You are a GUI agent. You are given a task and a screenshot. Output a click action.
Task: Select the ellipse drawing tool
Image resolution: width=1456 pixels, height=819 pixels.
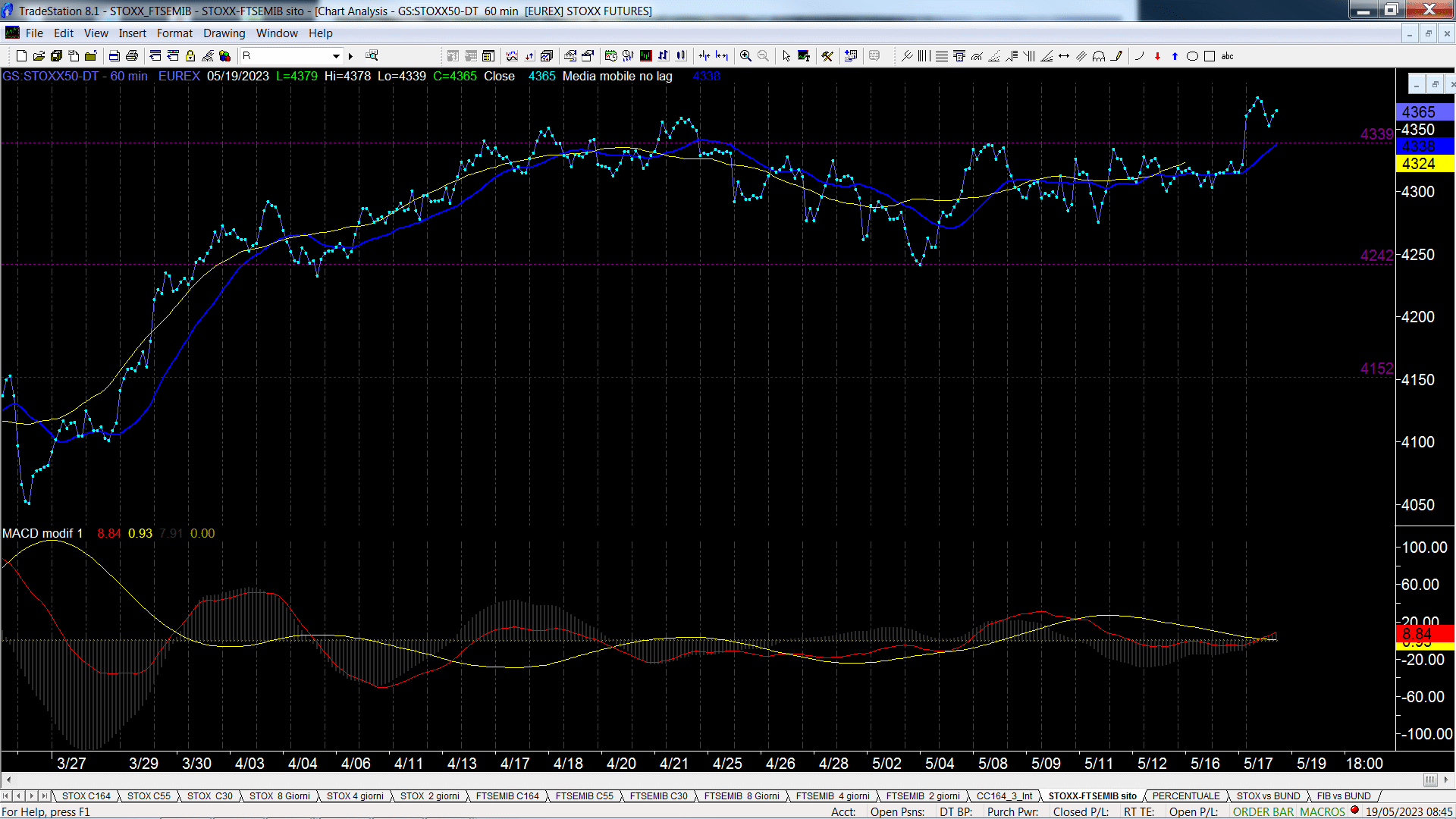1192,56
